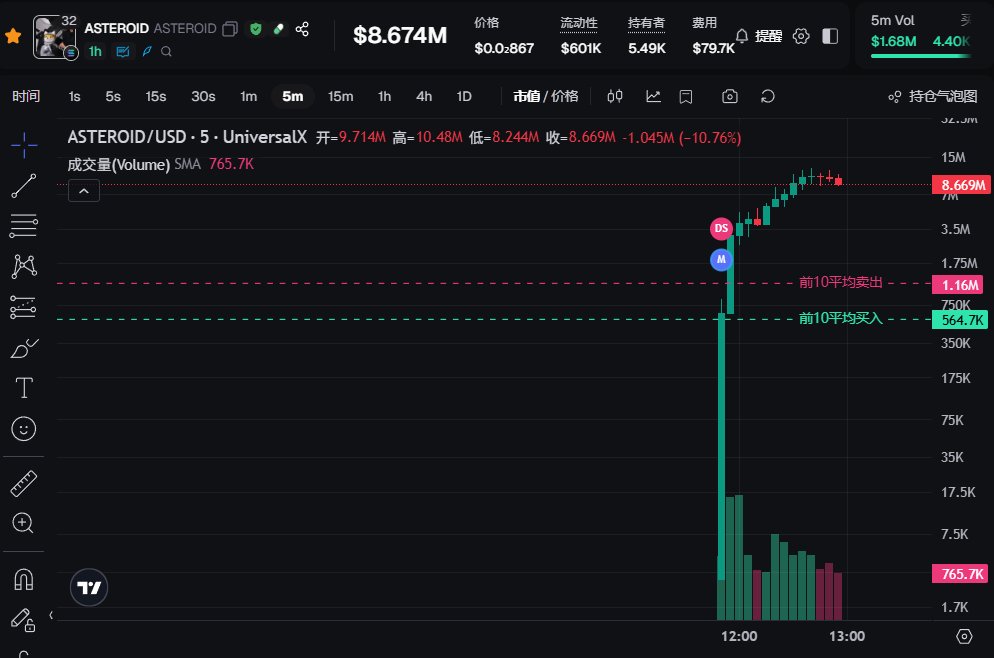The height and width of the screenshot is (658, 994).
Task: Take a chart snapshot with camera icon
Action: pos(730,96)
